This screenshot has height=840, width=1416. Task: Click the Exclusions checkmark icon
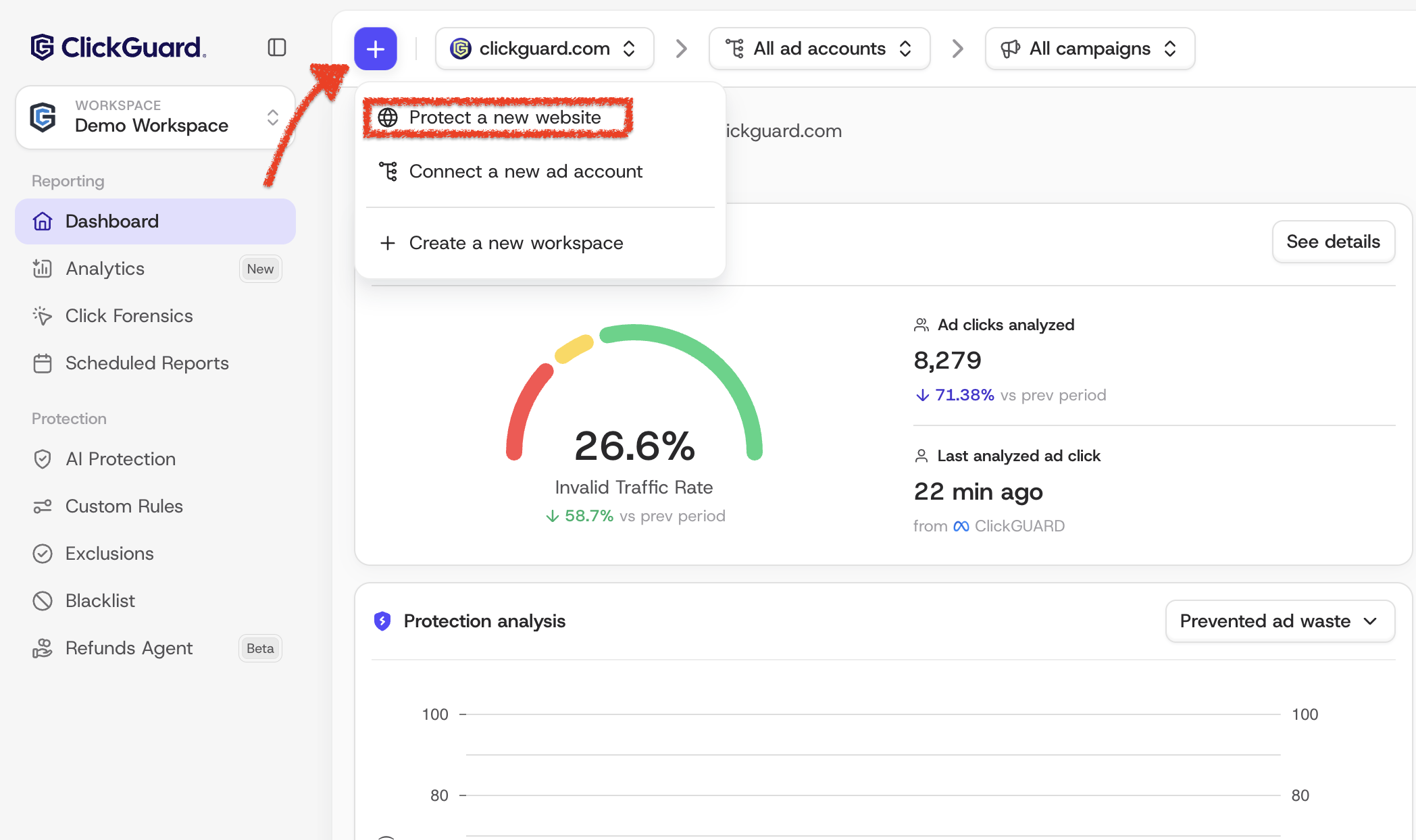point(43,554)
